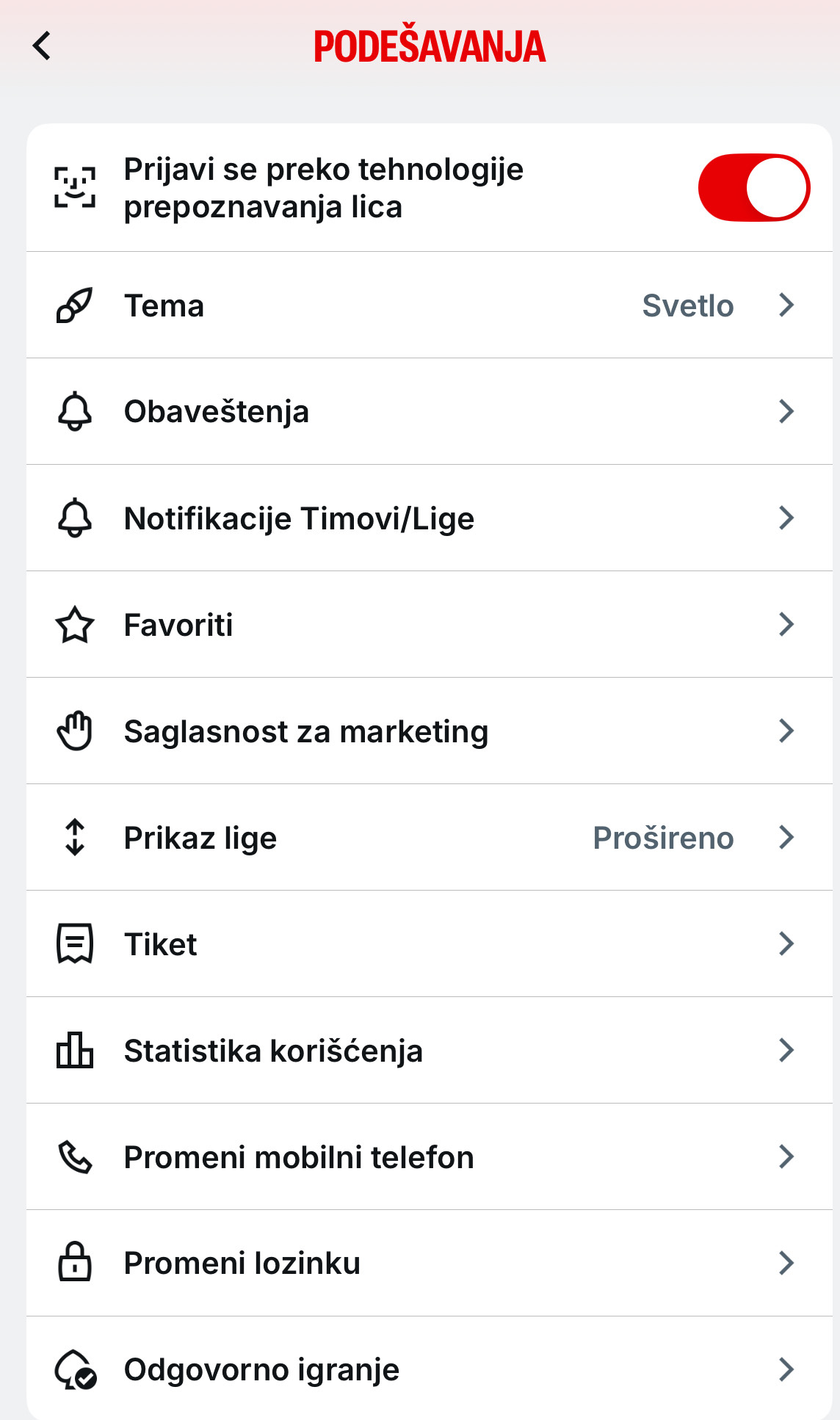Toggle face recognition login switch off
Image resolution: width=840 pixels, height=1420 pixels.
[754, 187]
